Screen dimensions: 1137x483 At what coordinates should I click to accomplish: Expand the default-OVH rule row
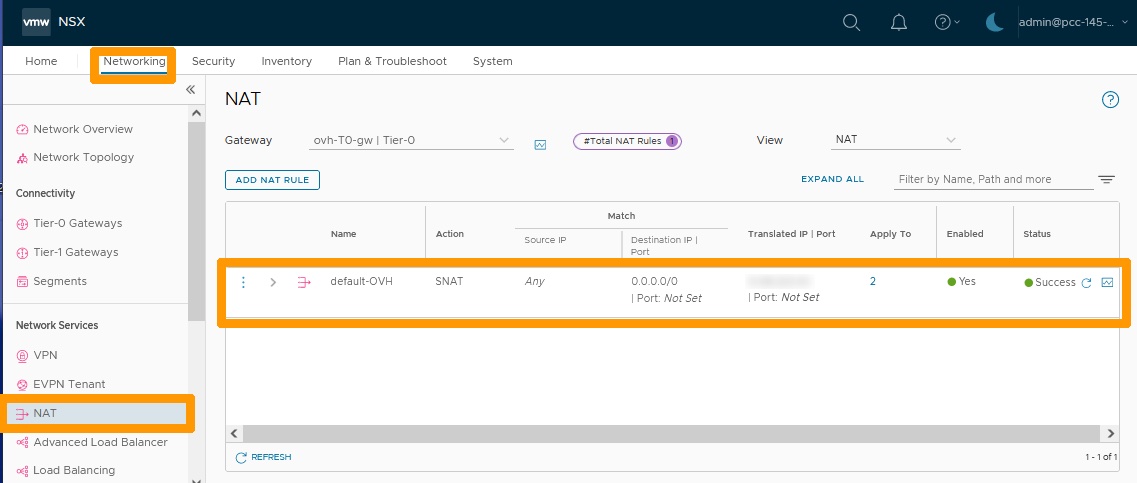[273, 282]
